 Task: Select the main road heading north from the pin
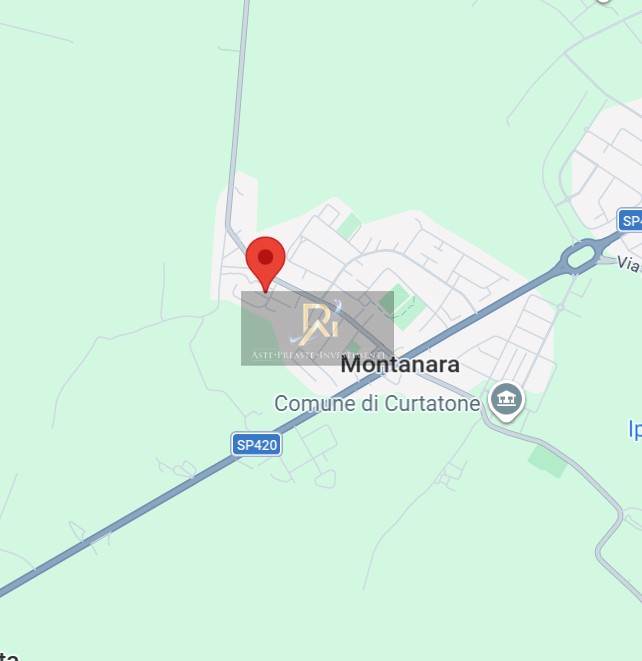238,114
